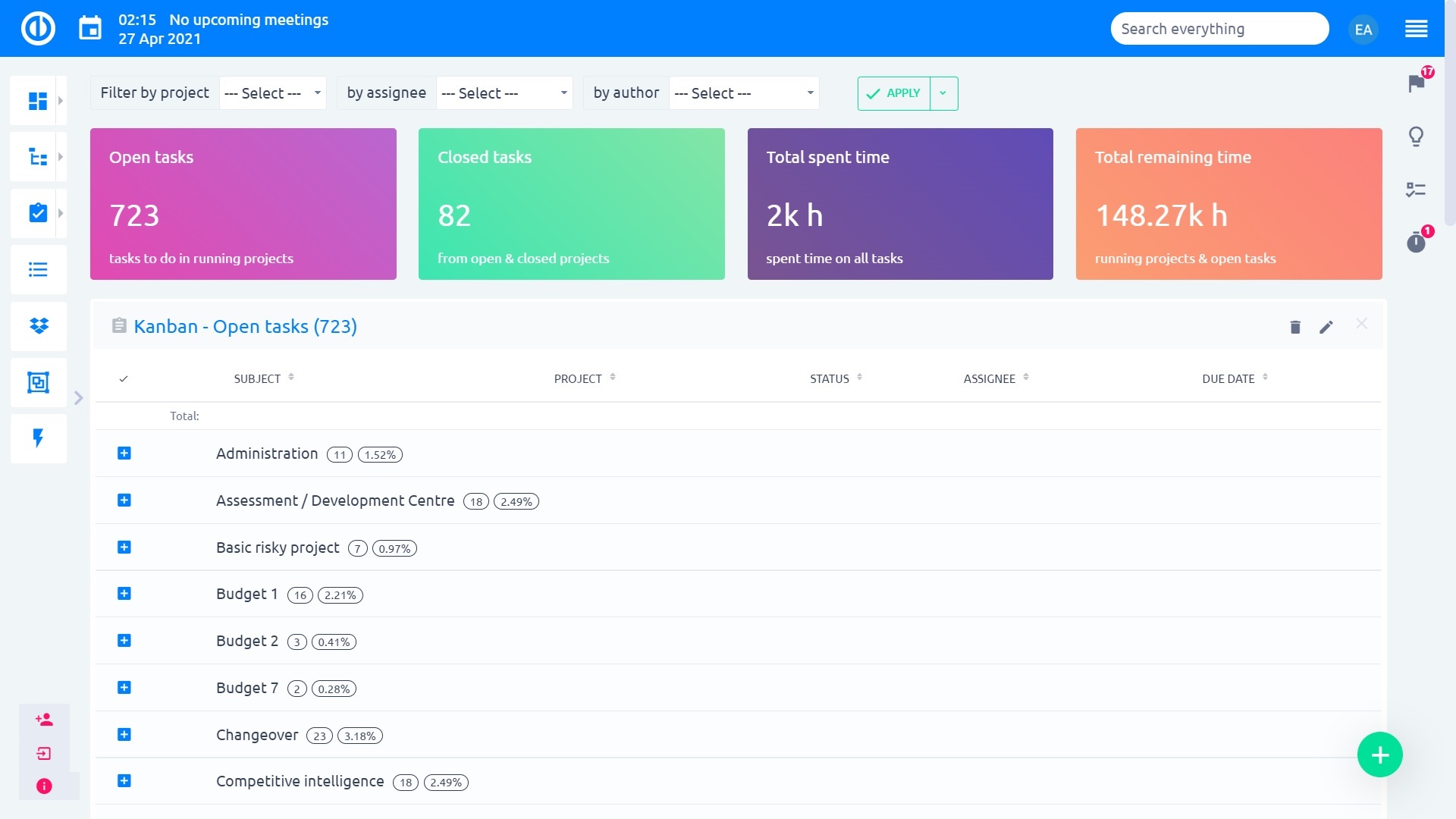Open the Dashboard icon in the left sidebar
The width and height of the screenshot is (1456, 819).
point(38,99)
